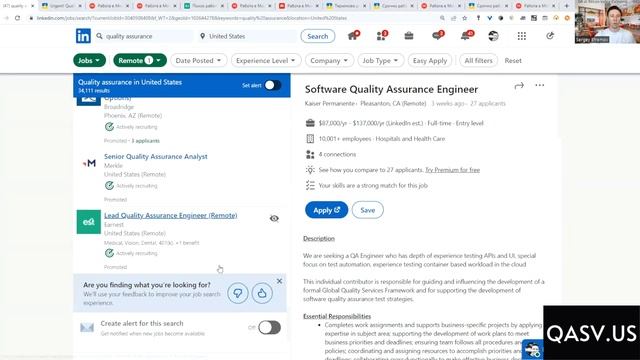
Task: Save the Software Quality Assurance Engineer job
Action: [x=367, y=210]
